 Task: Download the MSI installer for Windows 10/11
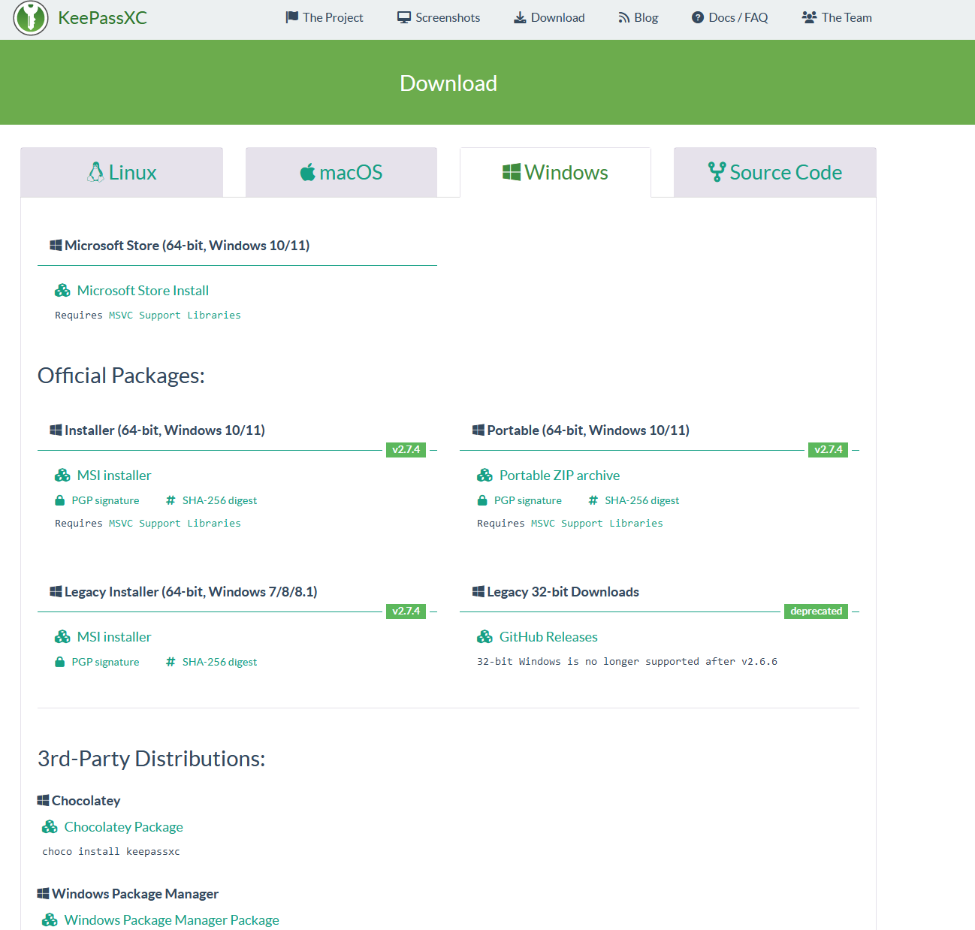point(114,476)
